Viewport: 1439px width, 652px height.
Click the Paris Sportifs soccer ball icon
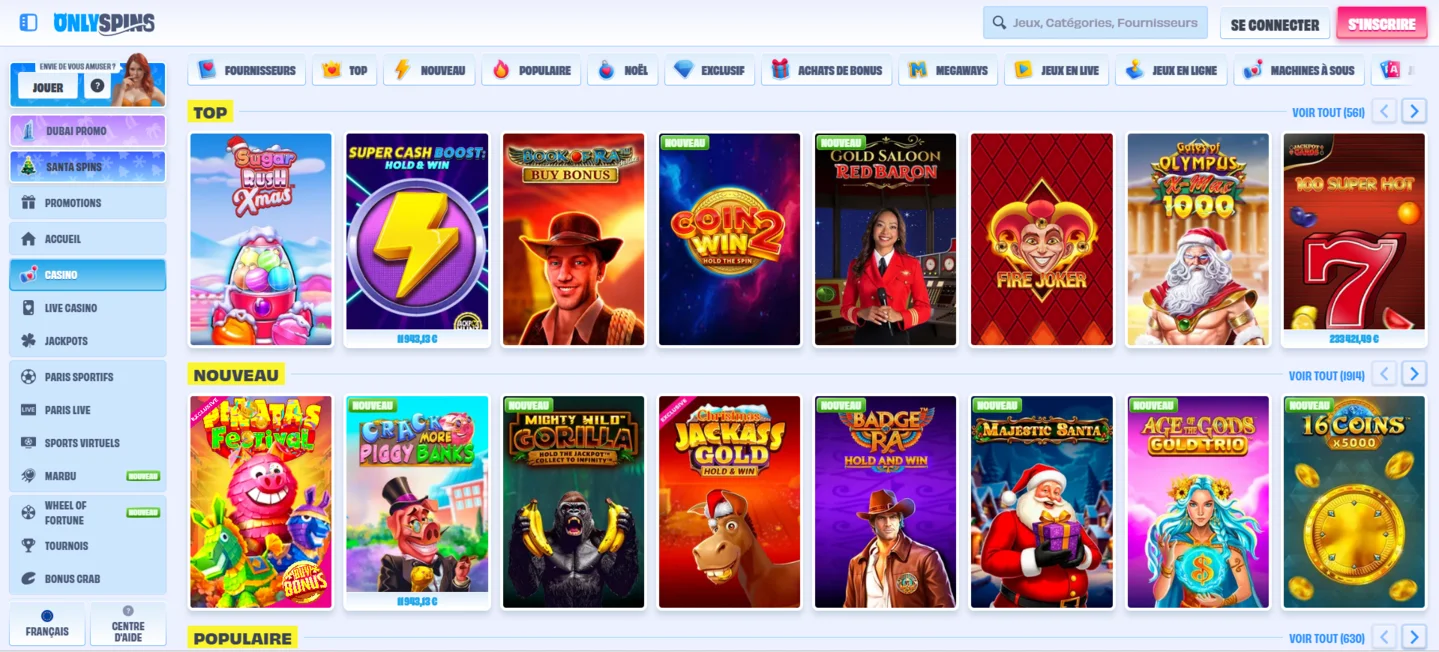point(28,377)
